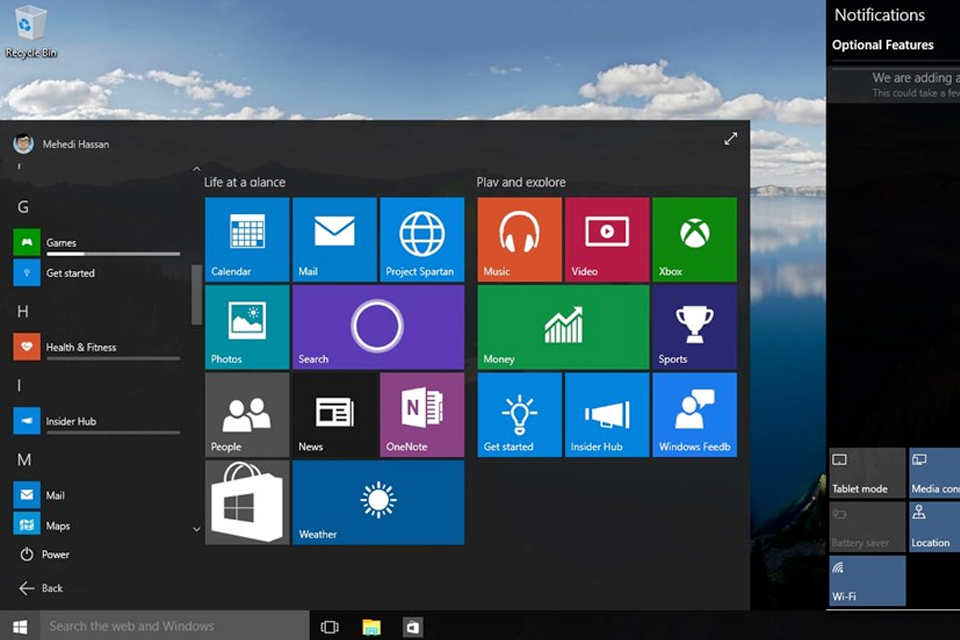Screen dimensions: 960x640
Task: Open the People tile
Action: 247,415
